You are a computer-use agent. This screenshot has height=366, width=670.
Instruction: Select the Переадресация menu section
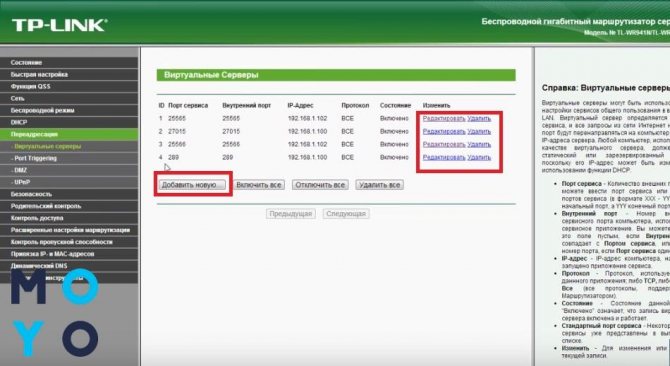pyautogui.click(x=69, y=134)
